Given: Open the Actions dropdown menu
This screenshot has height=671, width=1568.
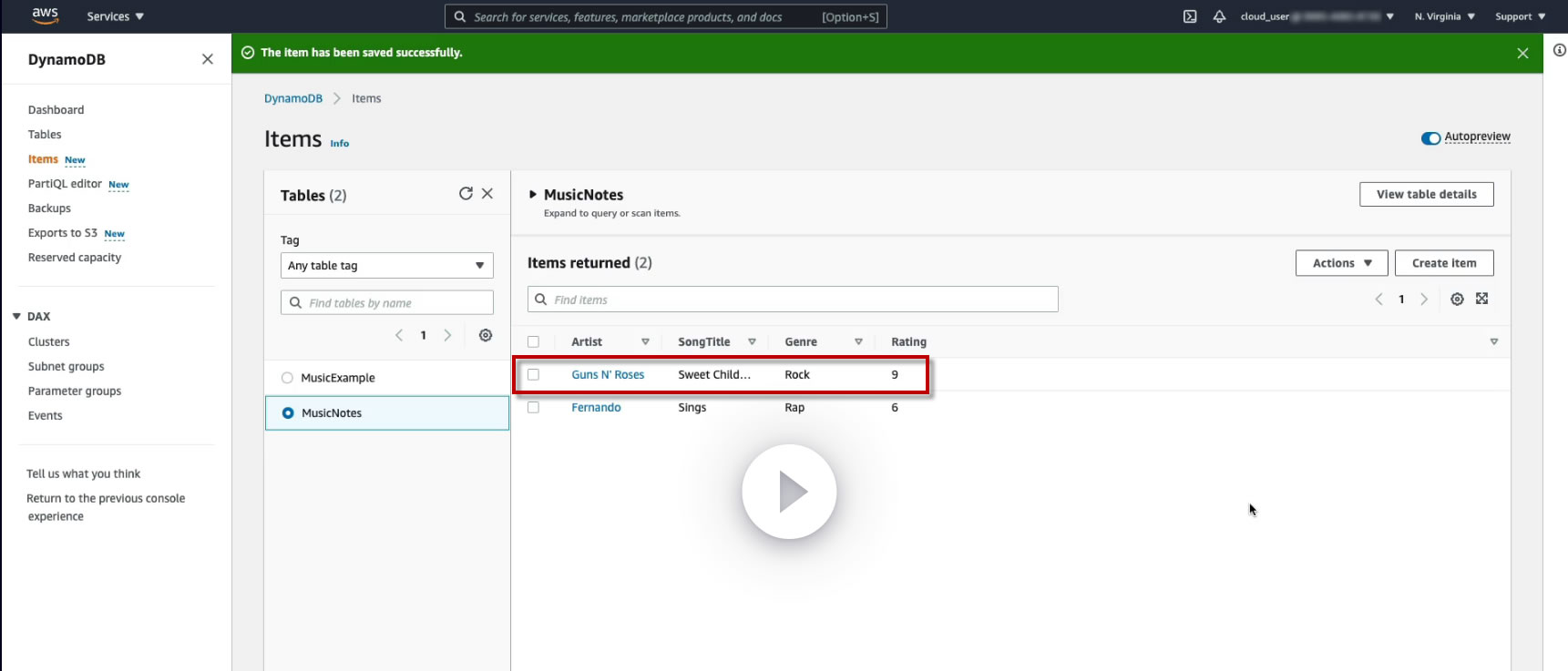Looking at the screenshot, I should (1341, 263).
